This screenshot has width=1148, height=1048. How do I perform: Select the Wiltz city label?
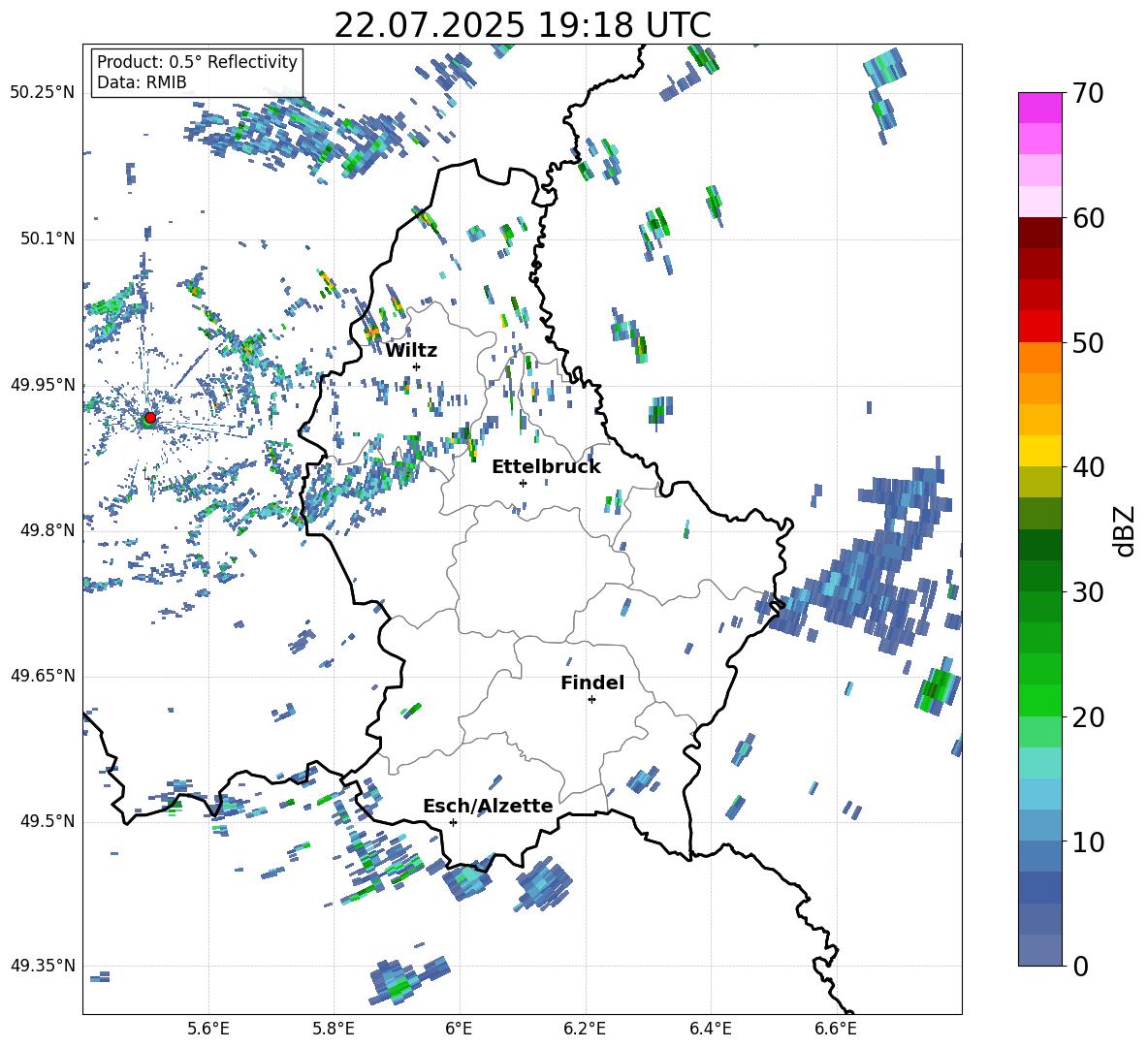(x=411, y=351)
